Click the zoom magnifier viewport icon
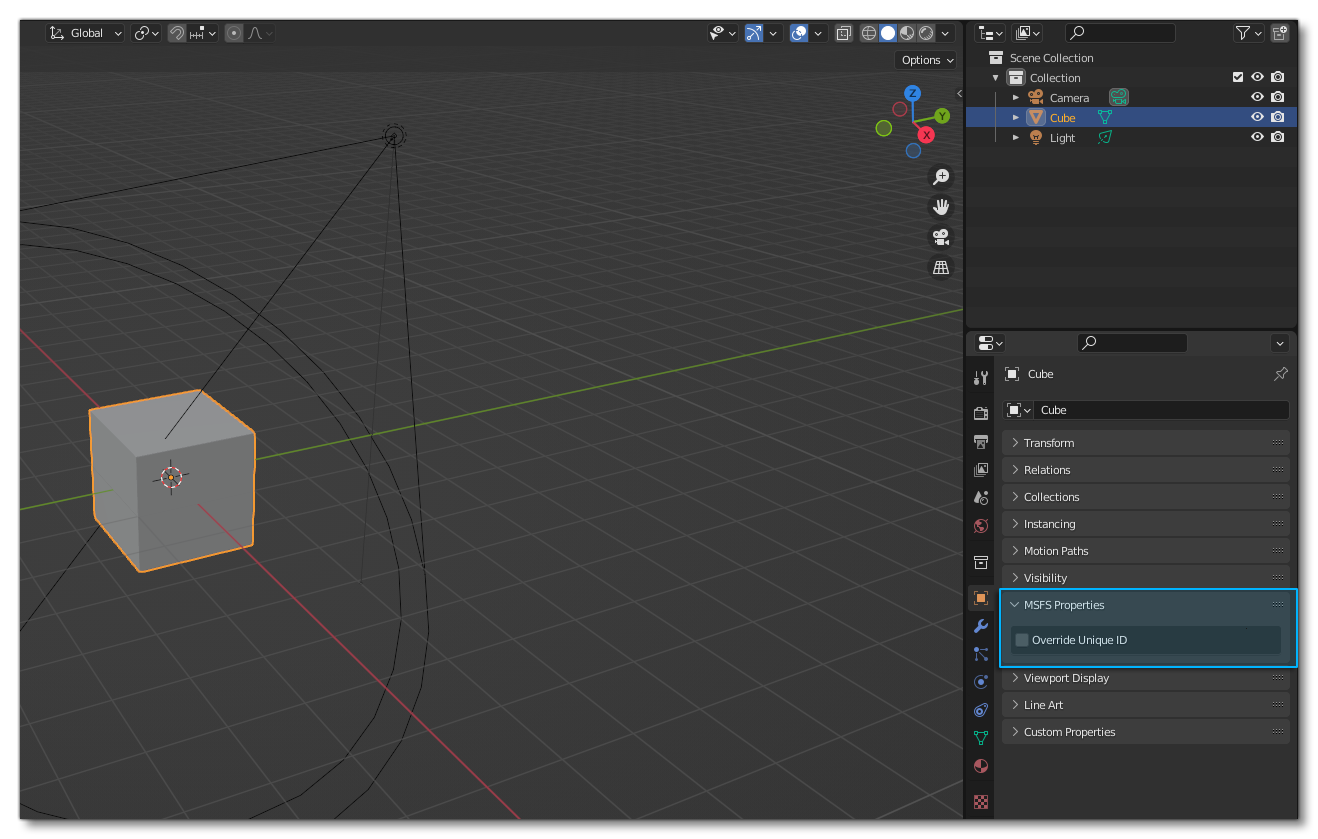The height and width of the screenshot is (839, 1318). click(x=941, y=176)
